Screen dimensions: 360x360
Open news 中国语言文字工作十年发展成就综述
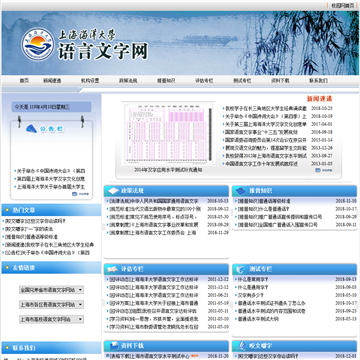coord(261,164)
